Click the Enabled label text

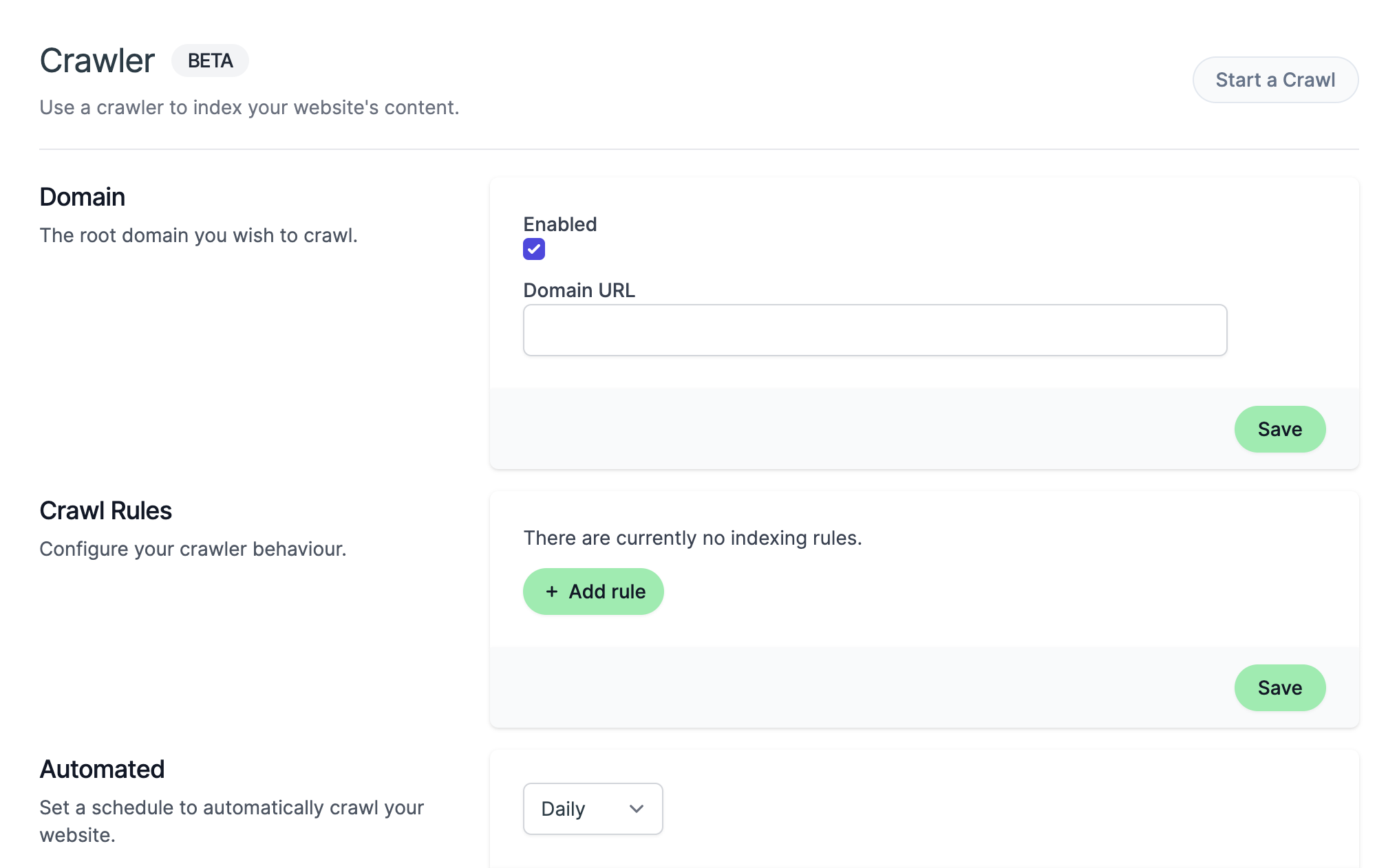click(x=559, y=224)
